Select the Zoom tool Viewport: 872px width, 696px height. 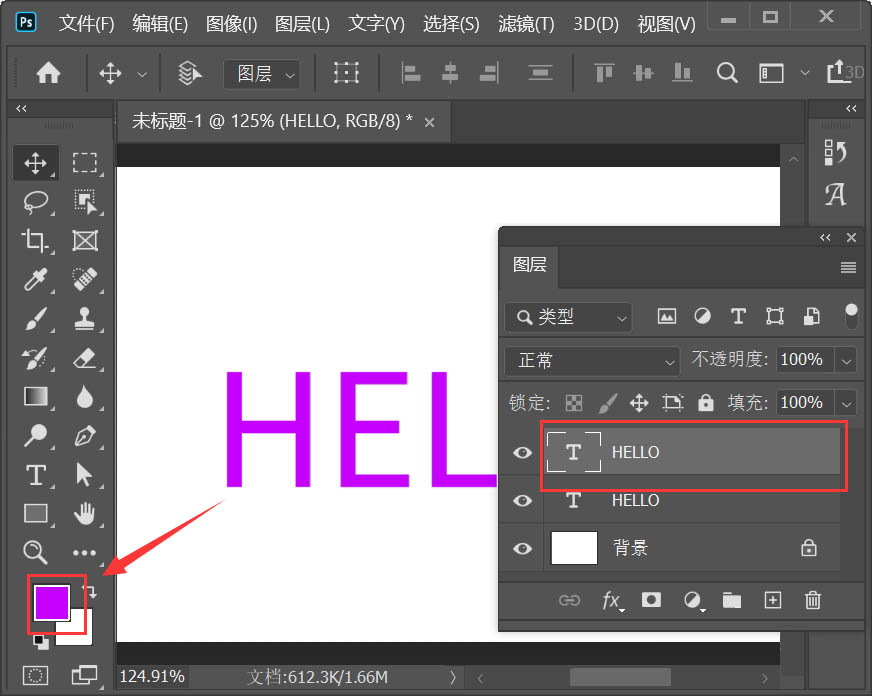(x=36, y=552)
